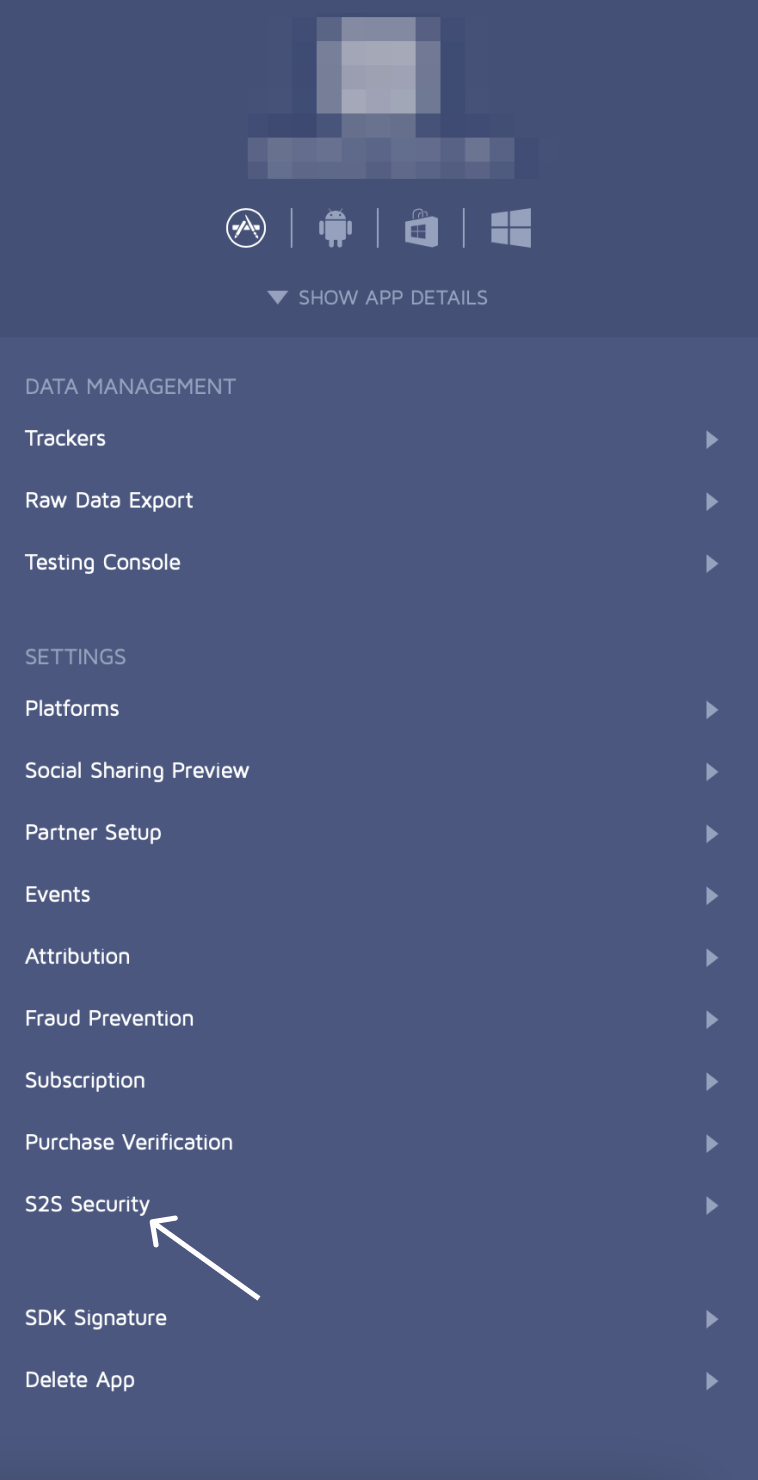This screenshot has width=758, height=1480.
Task: Click the Delete App option
Action: [x=80, y=1381]
